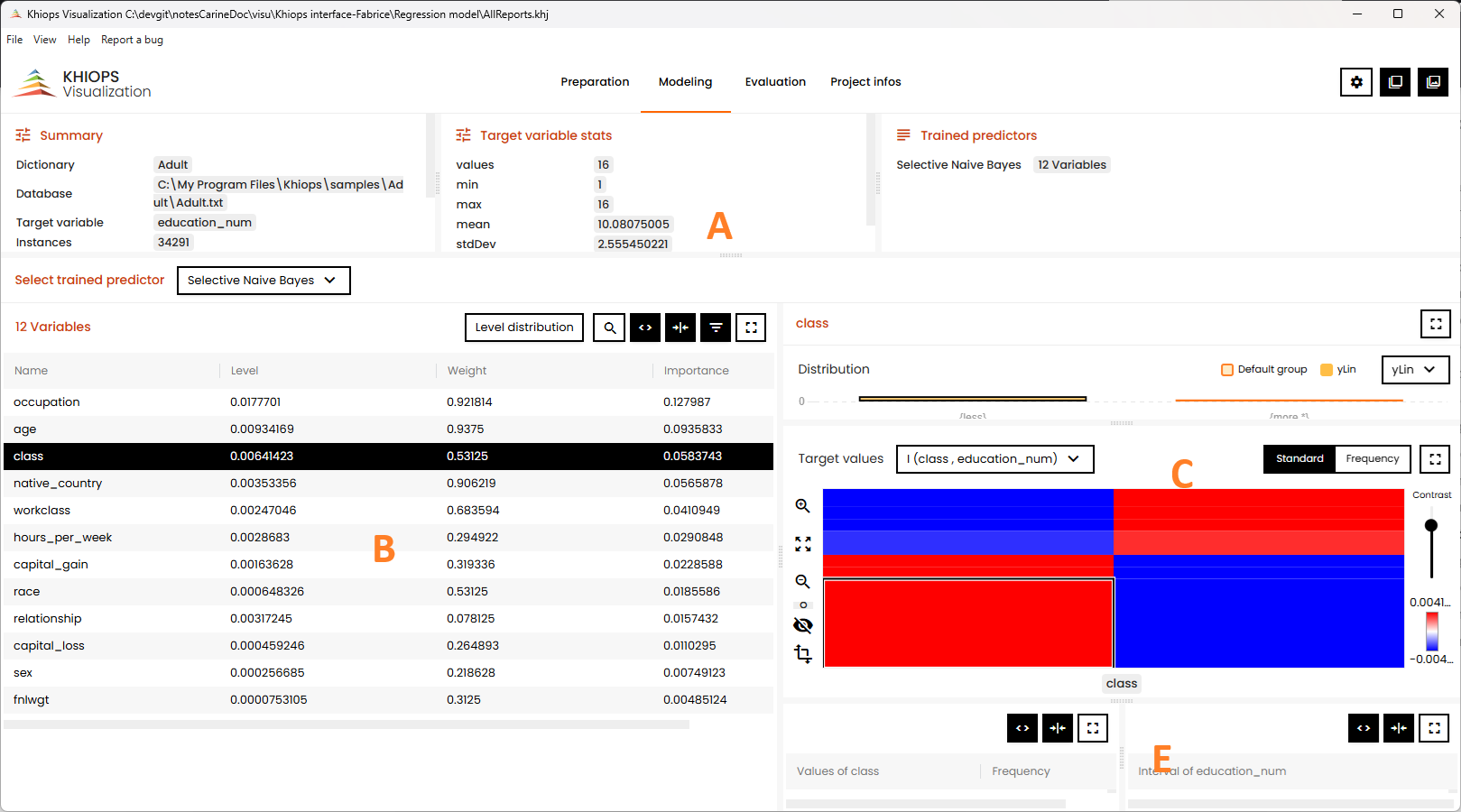Select the native_country row
The width and height of the screenshot is (1461, 812).
point(388,484)
